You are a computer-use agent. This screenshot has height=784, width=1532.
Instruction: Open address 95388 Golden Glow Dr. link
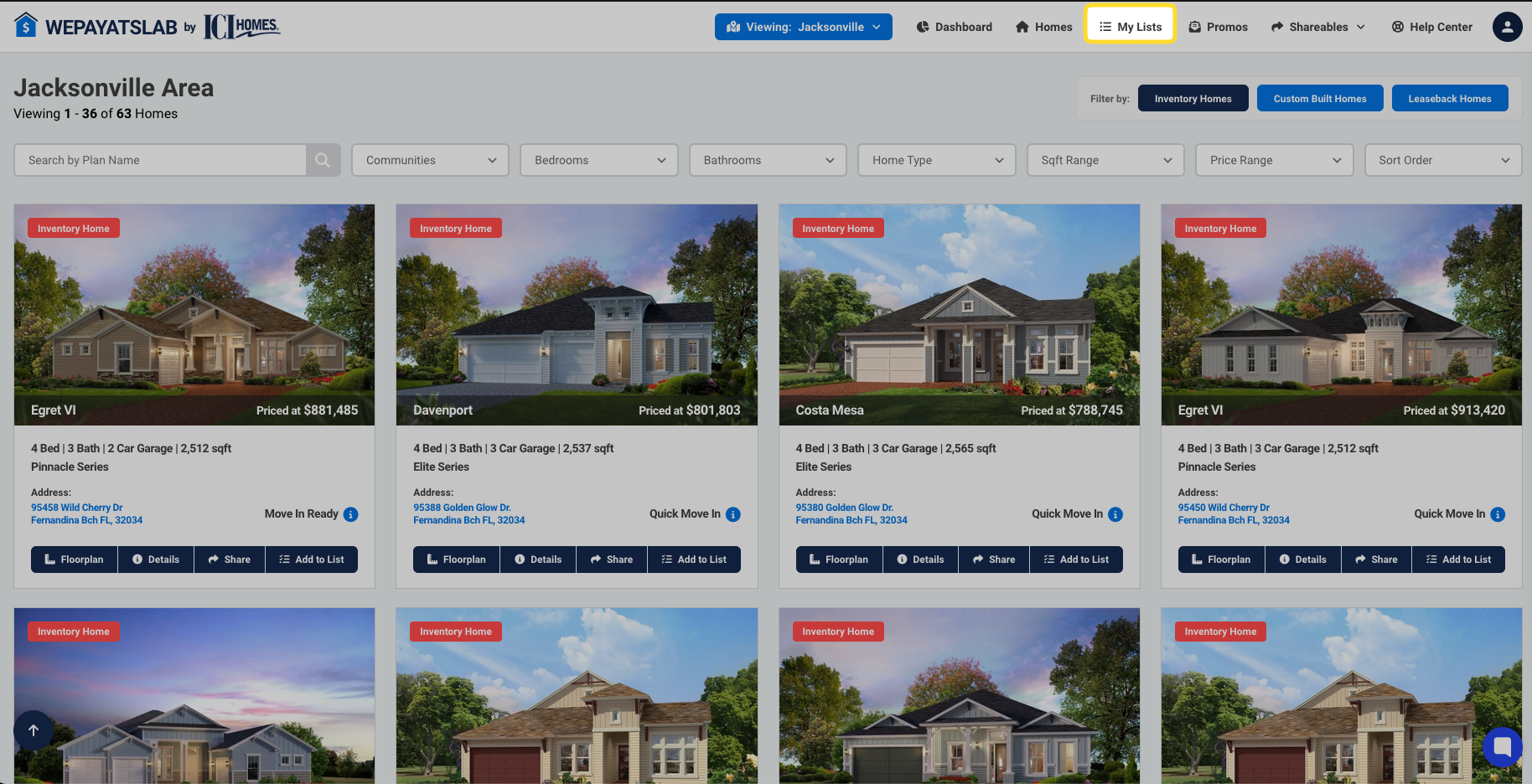469,513
